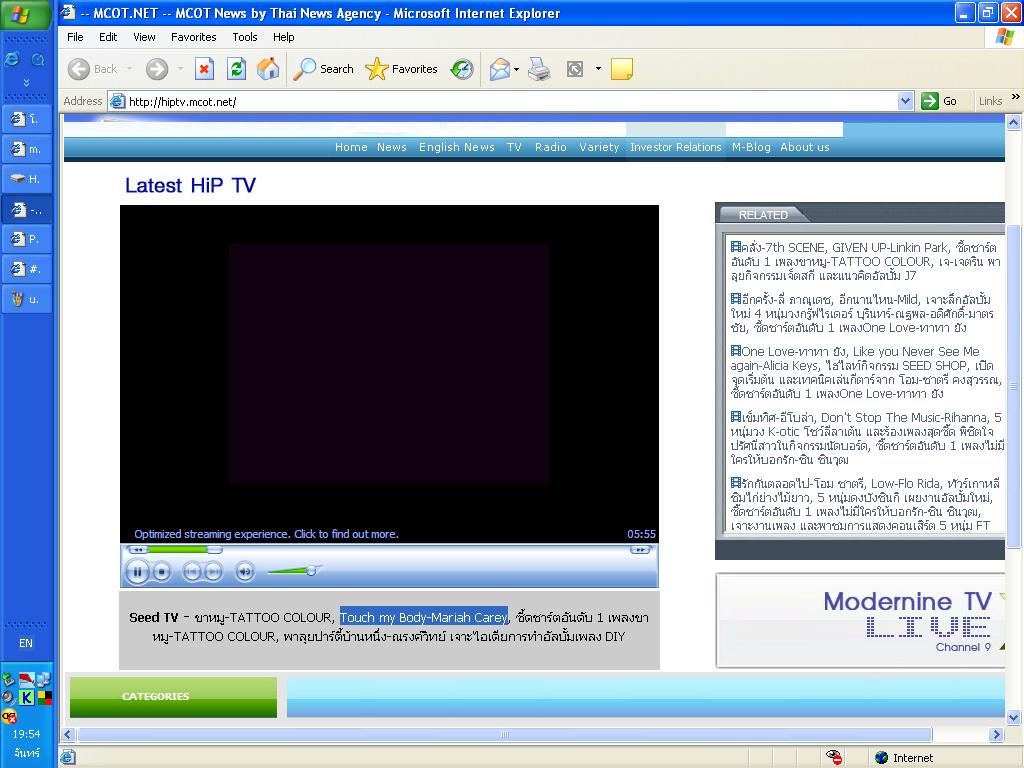Click the horizontal page scrollbar thumb
The image size is (1024, 768).
pyautogui.click(x=504, y=735)
